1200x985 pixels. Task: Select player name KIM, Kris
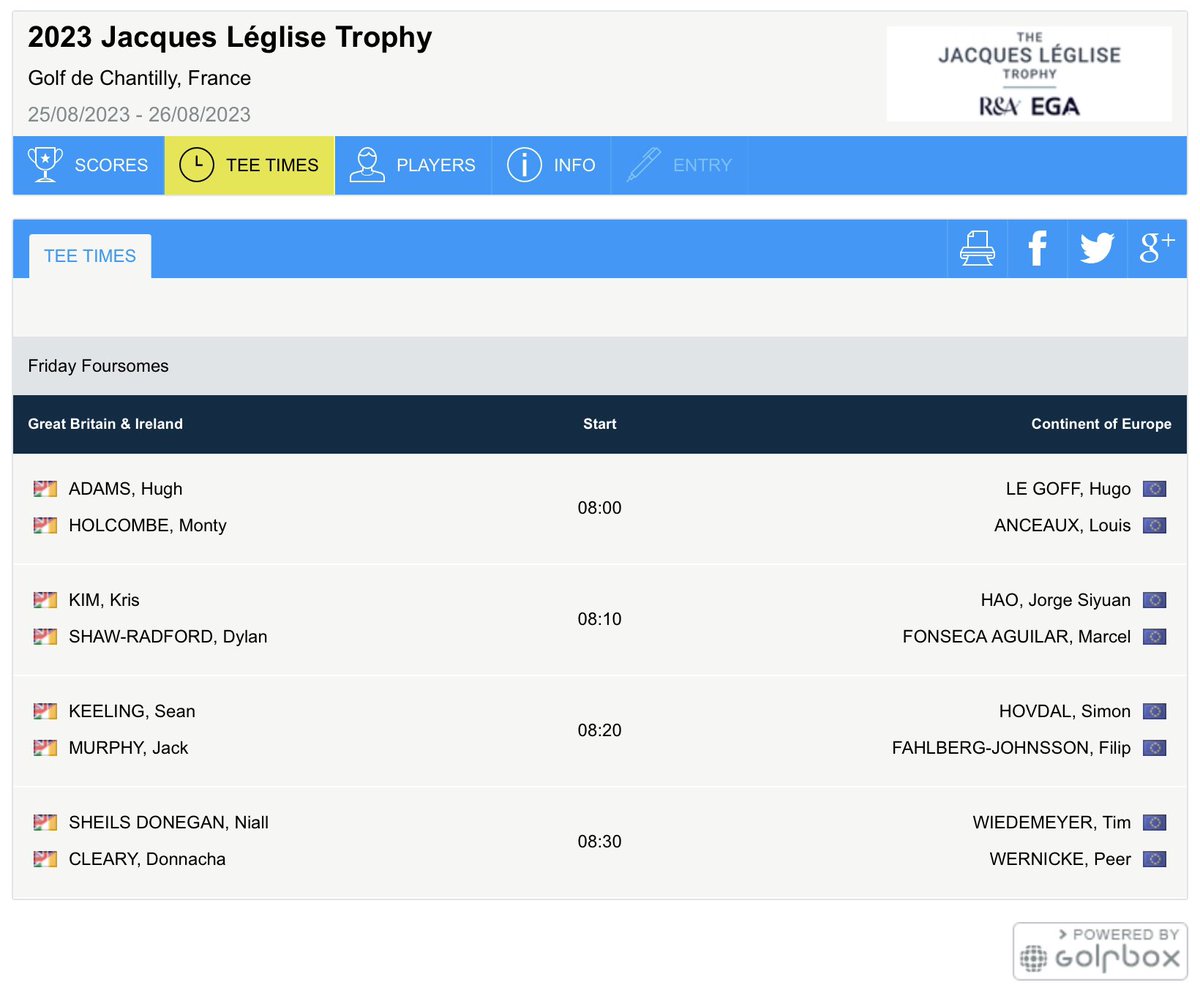[x=104, y=600]
